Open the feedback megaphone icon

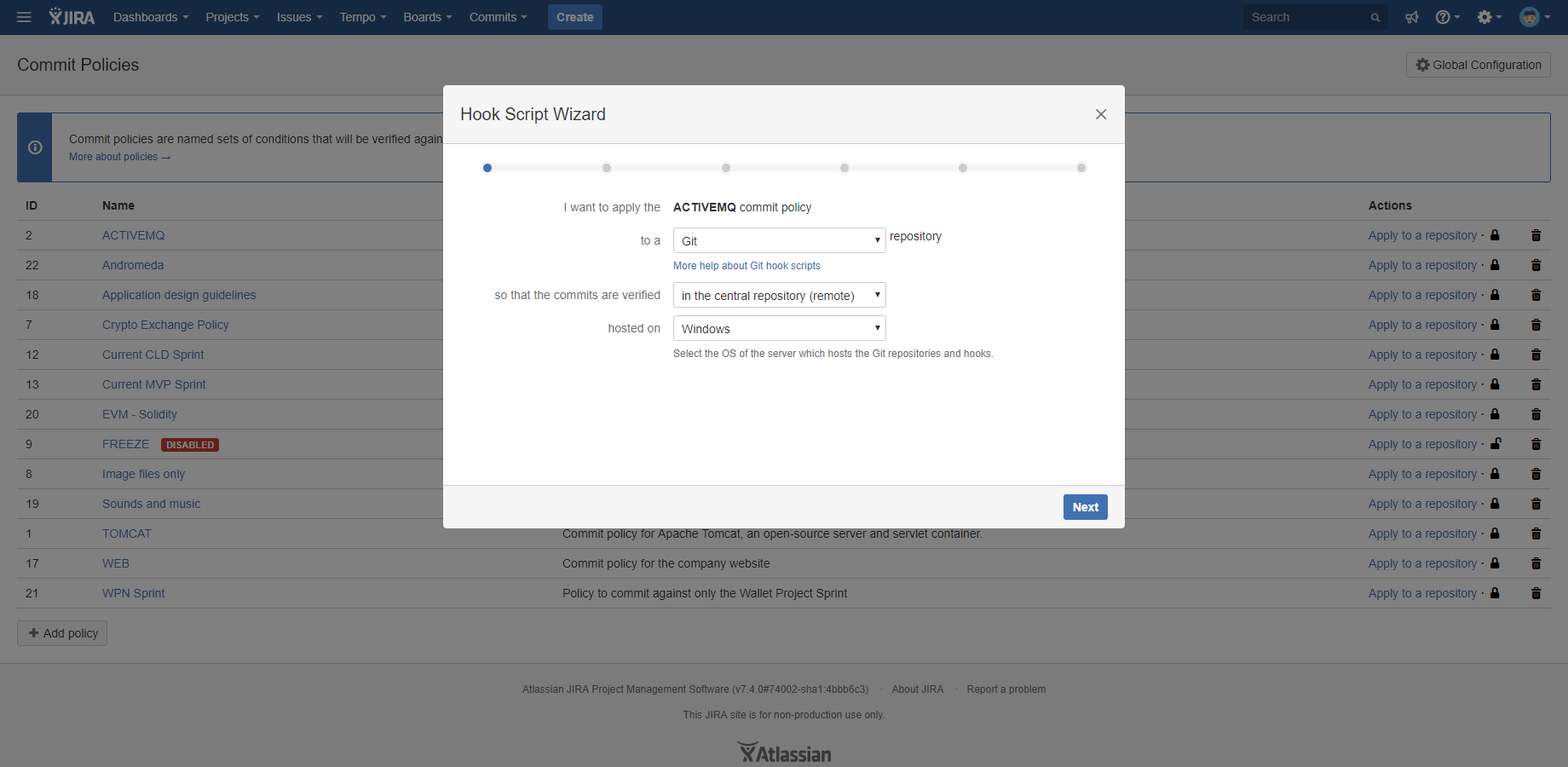point(1412,17)
